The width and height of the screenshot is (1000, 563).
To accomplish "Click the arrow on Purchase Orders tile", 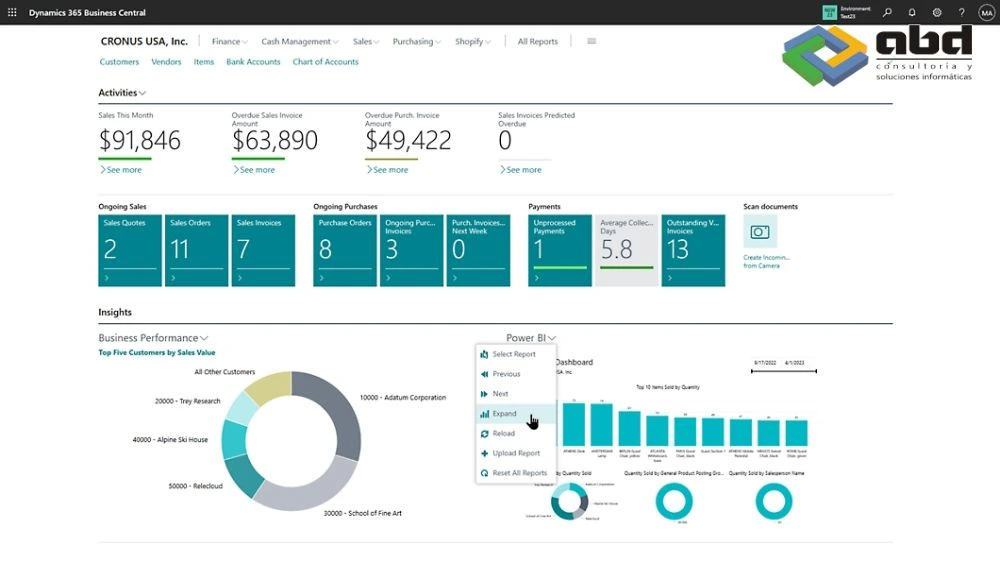I will 321,278.
